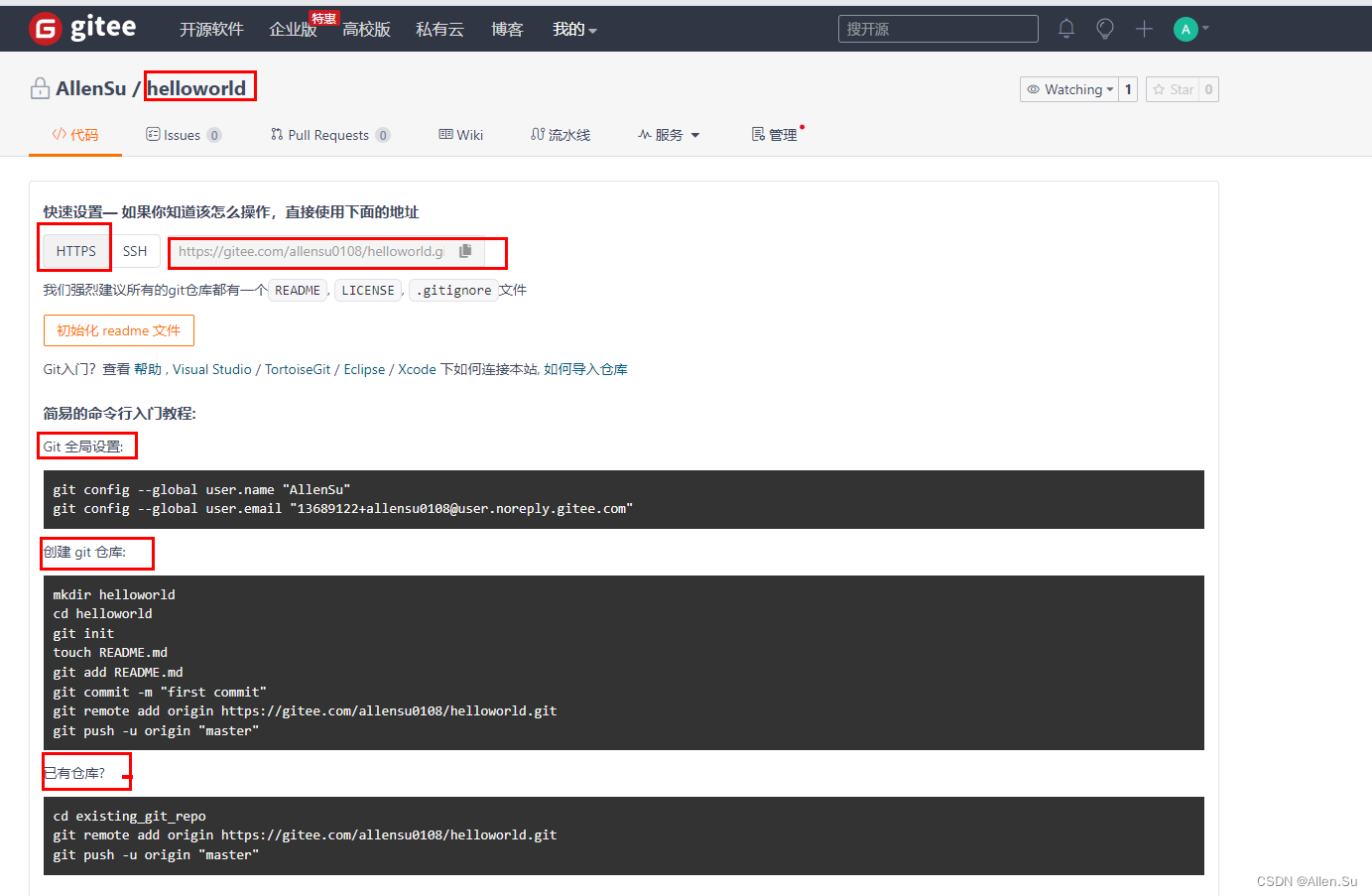Click the plus create-new icon
This screenshot has height=896, width=1372.
1144,29
